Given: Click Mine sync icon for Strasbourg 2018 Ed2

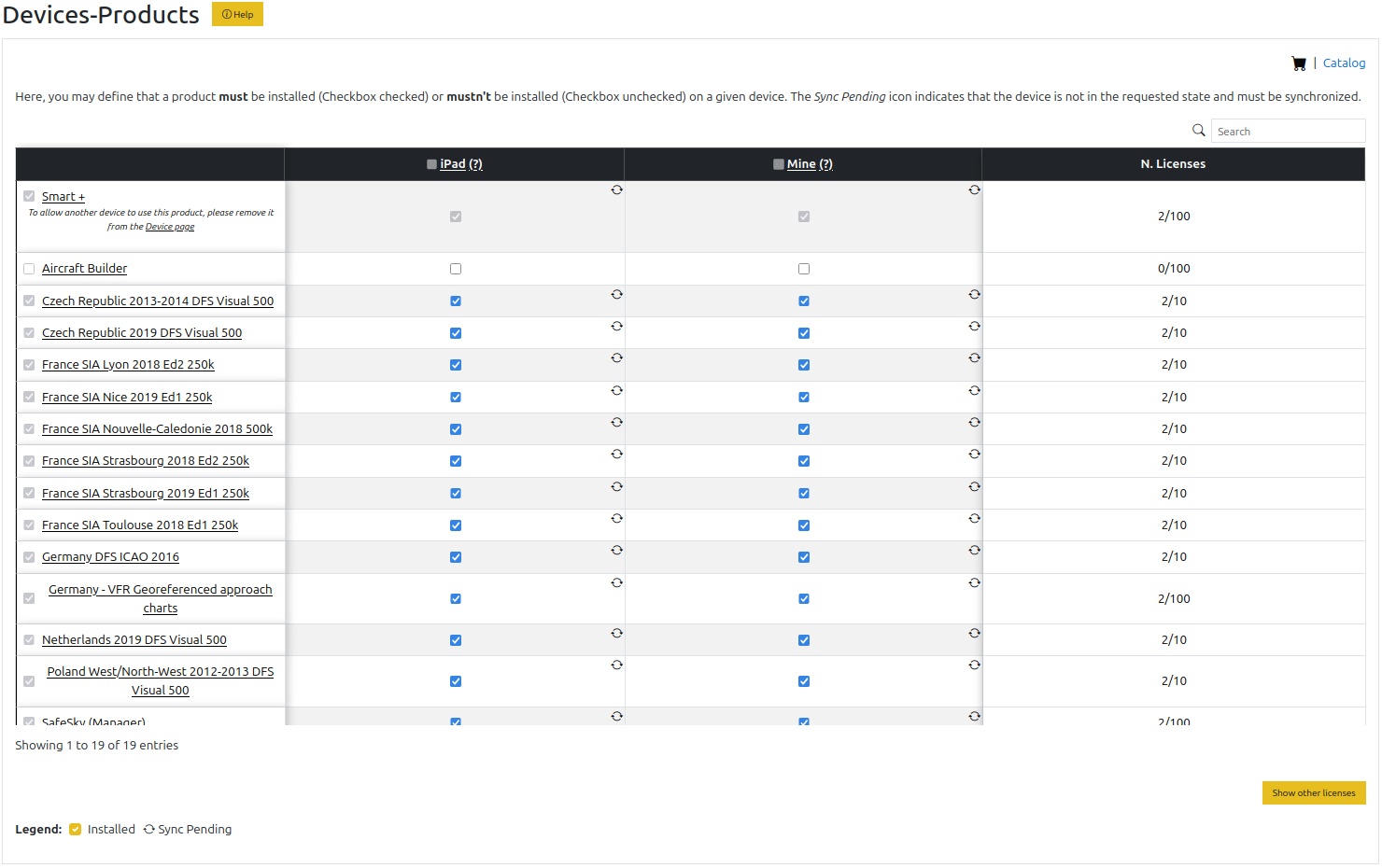Looking at the screenshot, I should [975, 454].
